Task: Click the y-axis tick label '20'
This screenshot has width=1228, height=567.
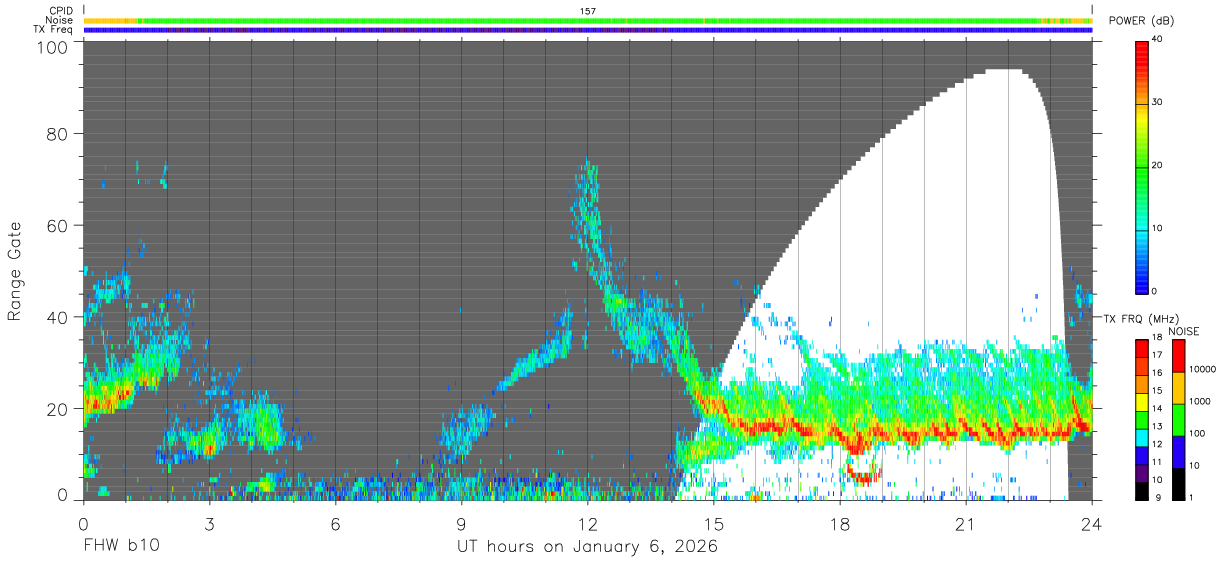Action: point(58,408)
